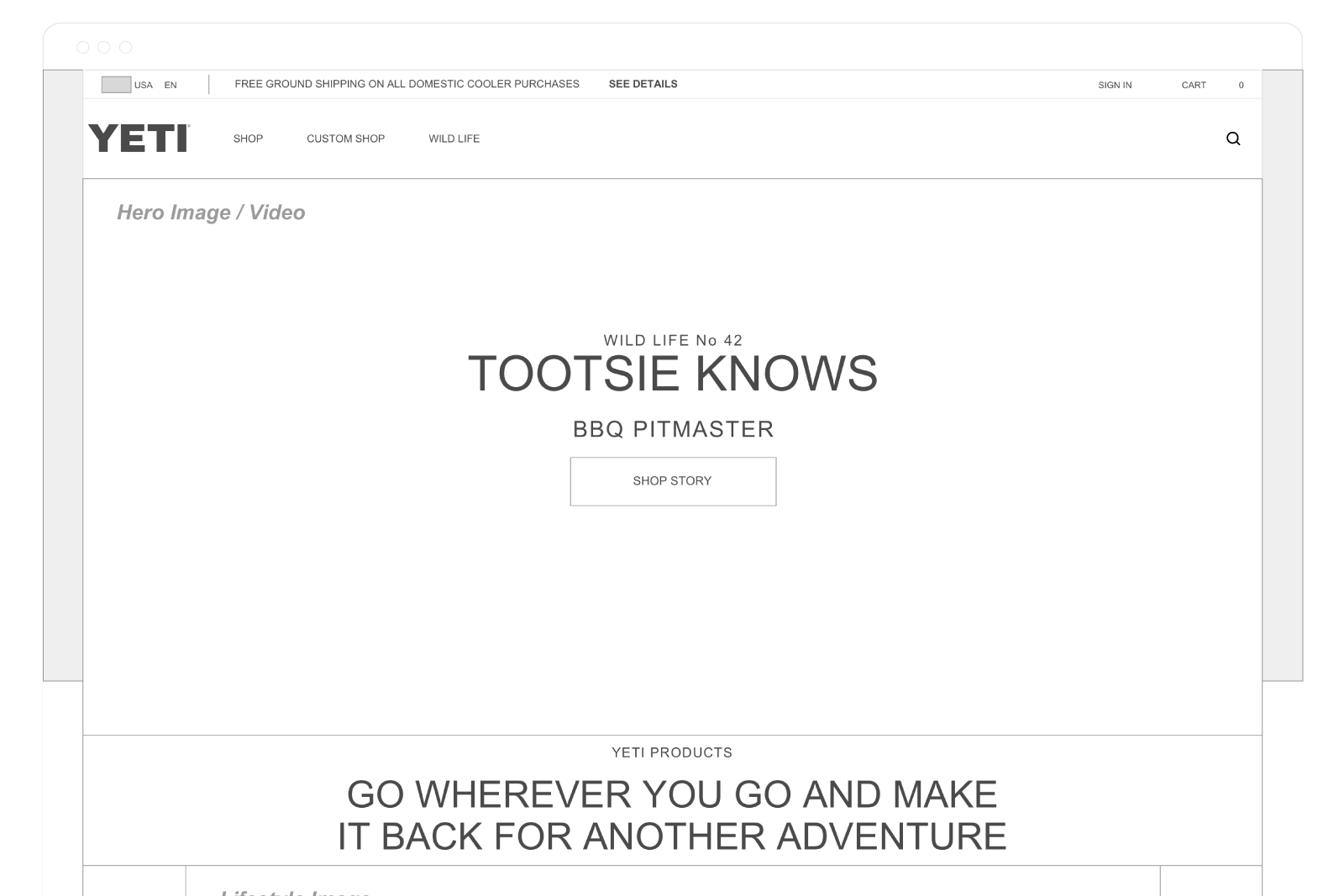Click the SIGN IN link
The image size is (1344, 896).
tap(1115, 85)
